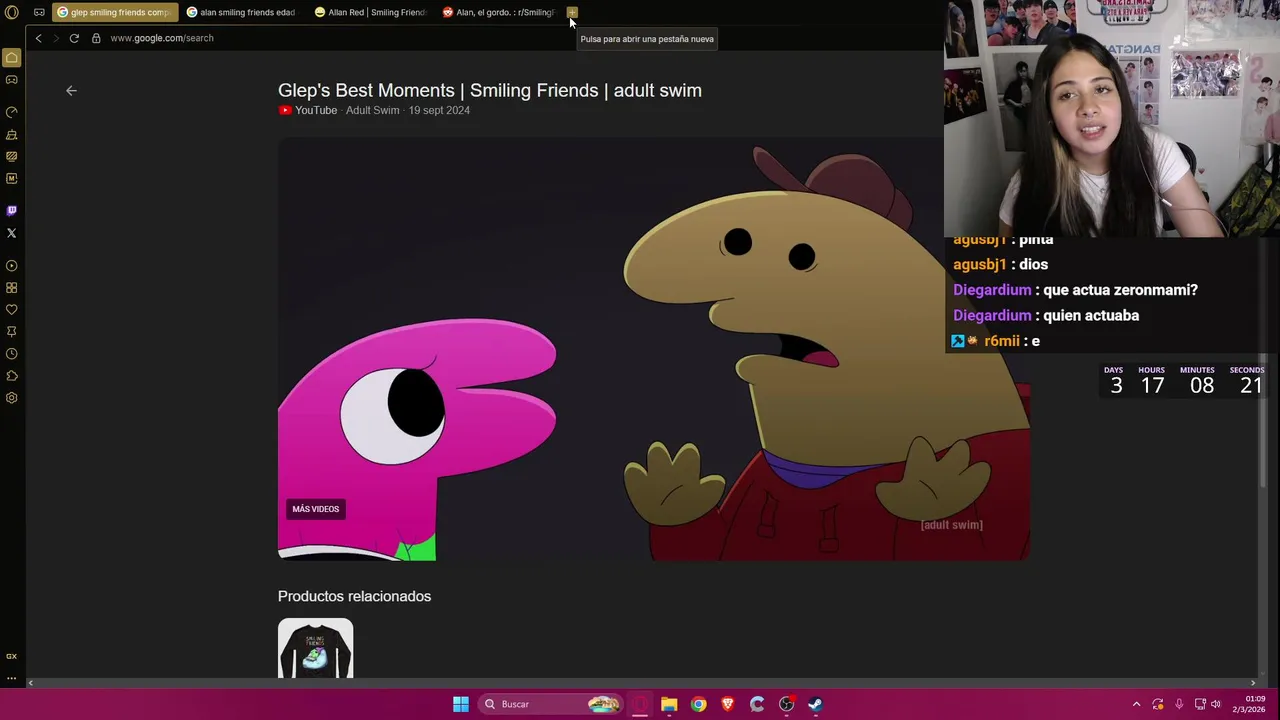This screenshot has height=720, width=1280.
Task: Open X (Twitter) panel in sidebar
Action: [12, 233]
